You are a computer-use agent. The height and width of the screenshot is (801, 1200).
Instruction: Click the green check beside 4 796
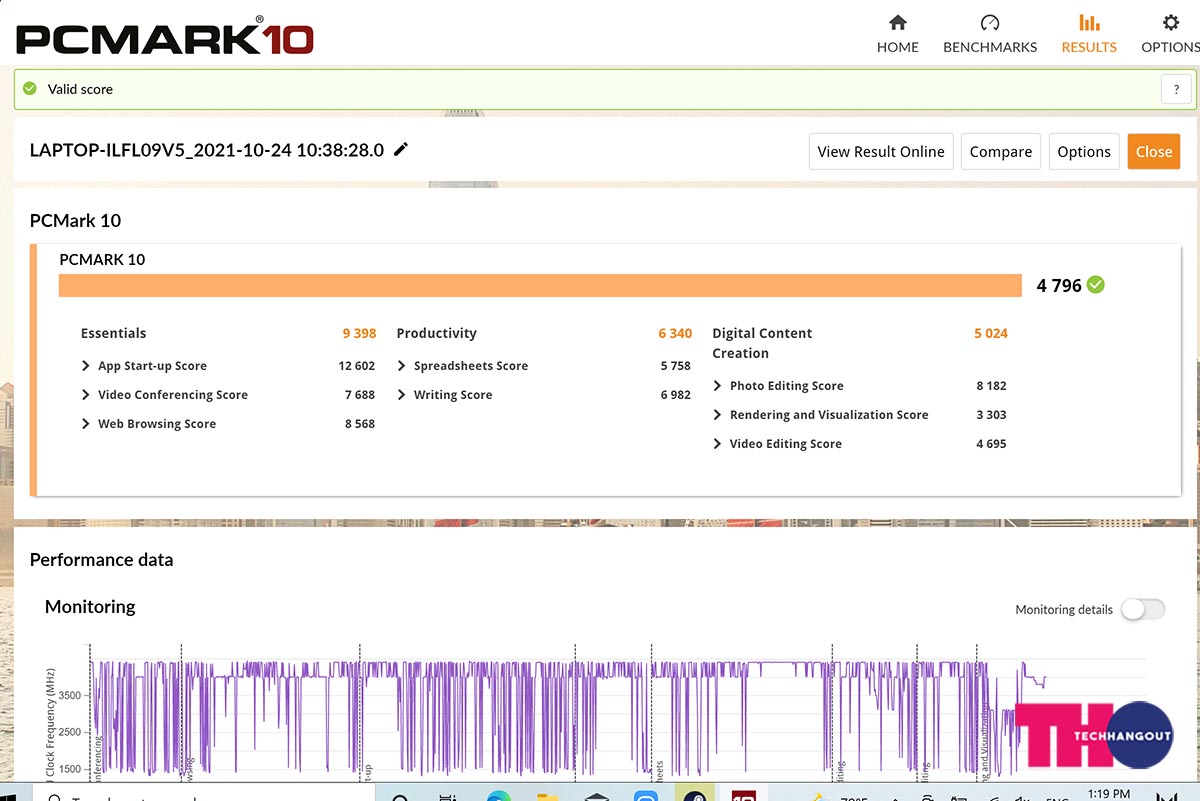pos(1096,285)
